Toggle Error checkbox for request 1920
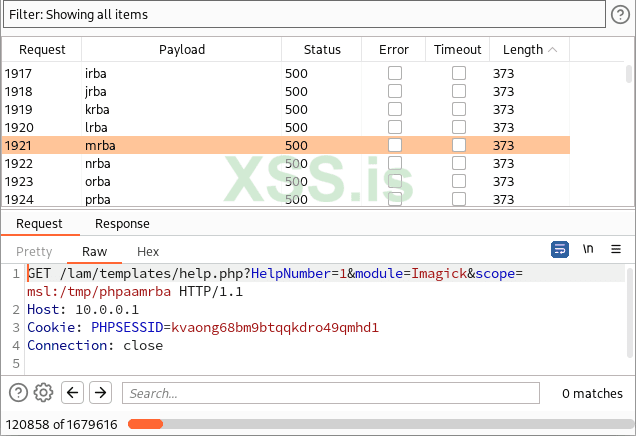 [395, 127]
